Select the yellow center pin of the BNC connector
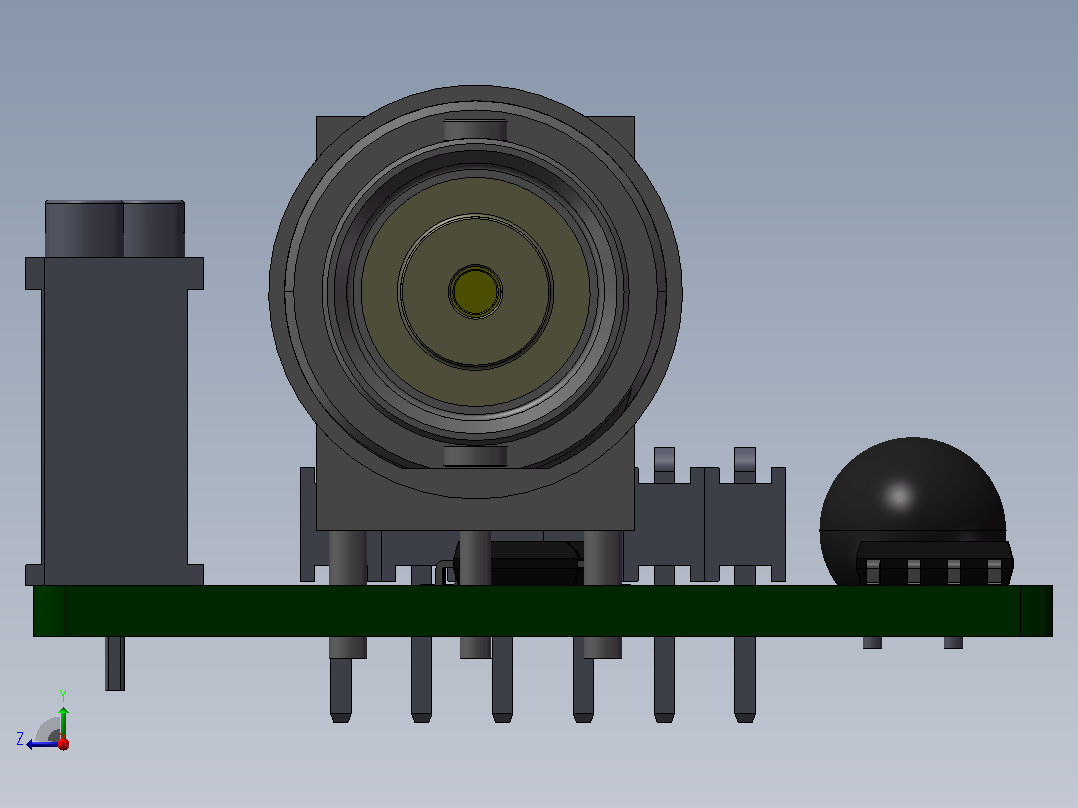The height and width of the screenshot is (808, 1078). click(x=475, y=292)
